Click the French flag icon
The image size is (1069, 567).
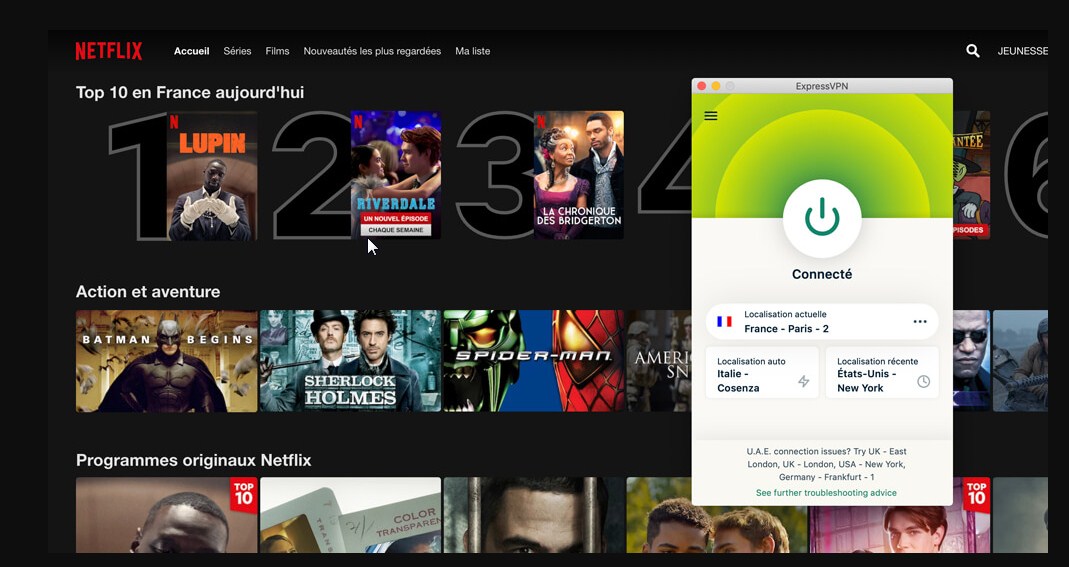[725, 322]
